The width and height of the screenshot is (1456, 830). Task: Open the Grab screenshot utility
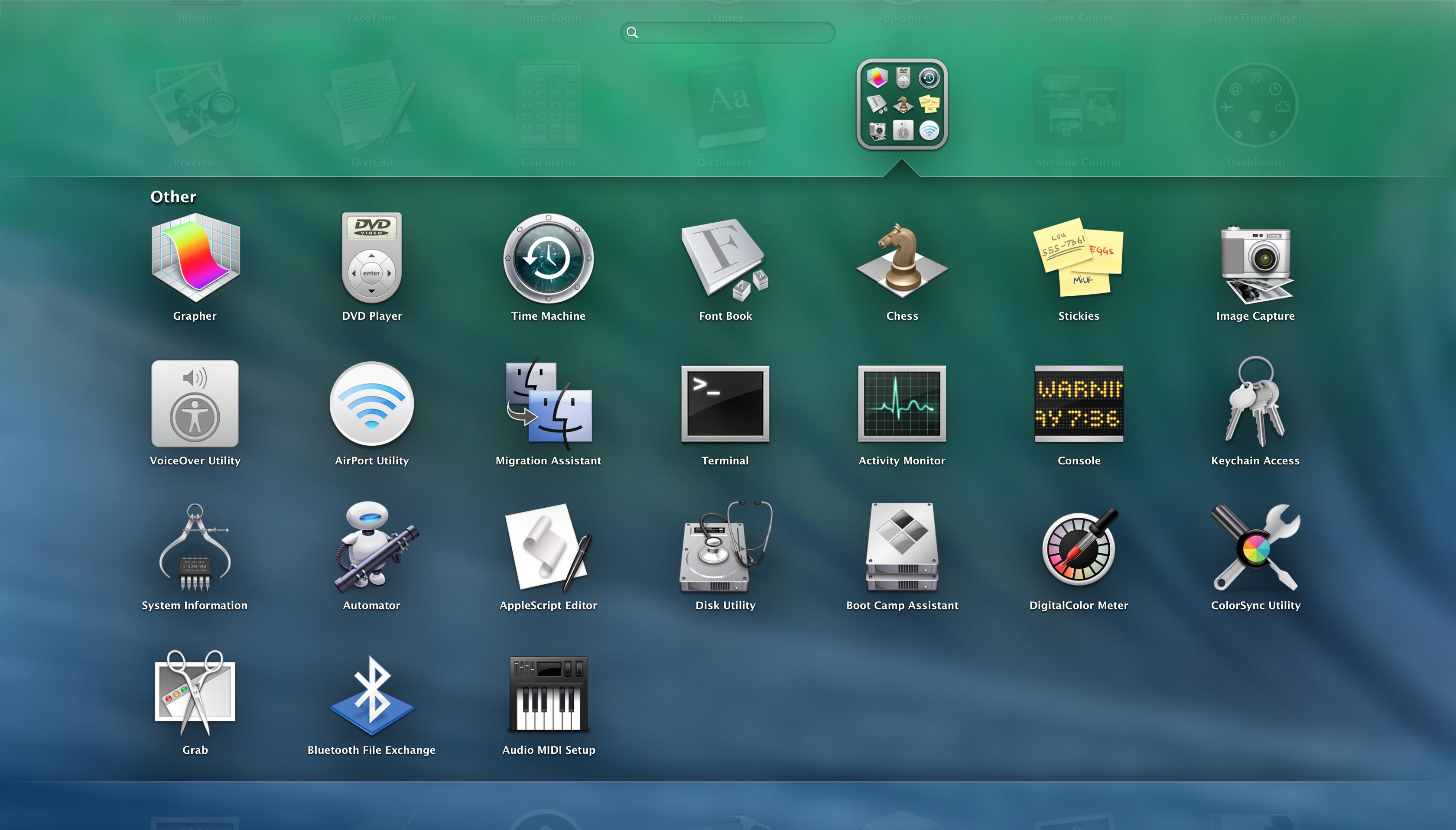tap(195, 693)
